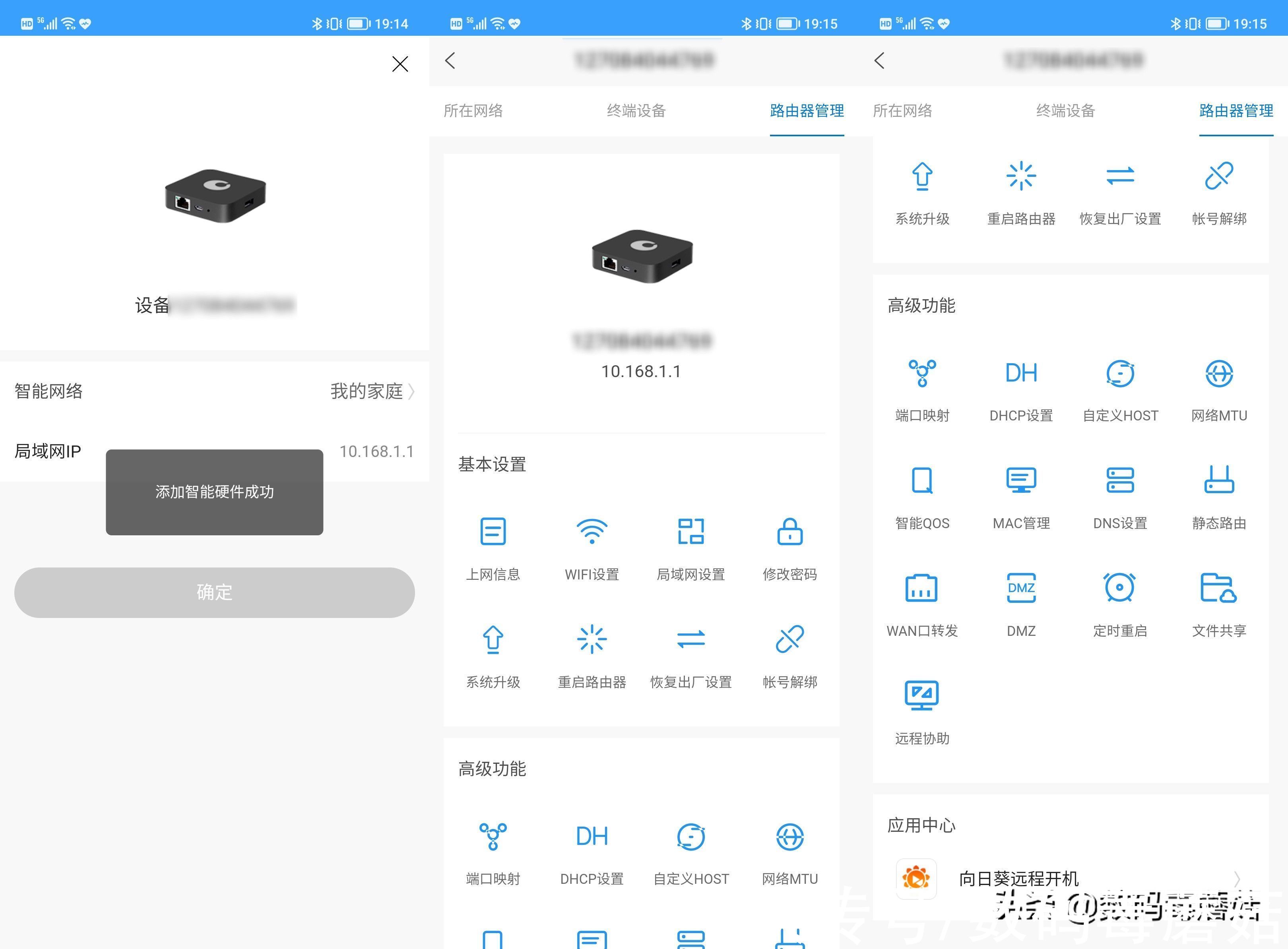Tap the 应用中心 section heading
The height and width of the screenshot is (949, 1288).
tap(921, 825)
